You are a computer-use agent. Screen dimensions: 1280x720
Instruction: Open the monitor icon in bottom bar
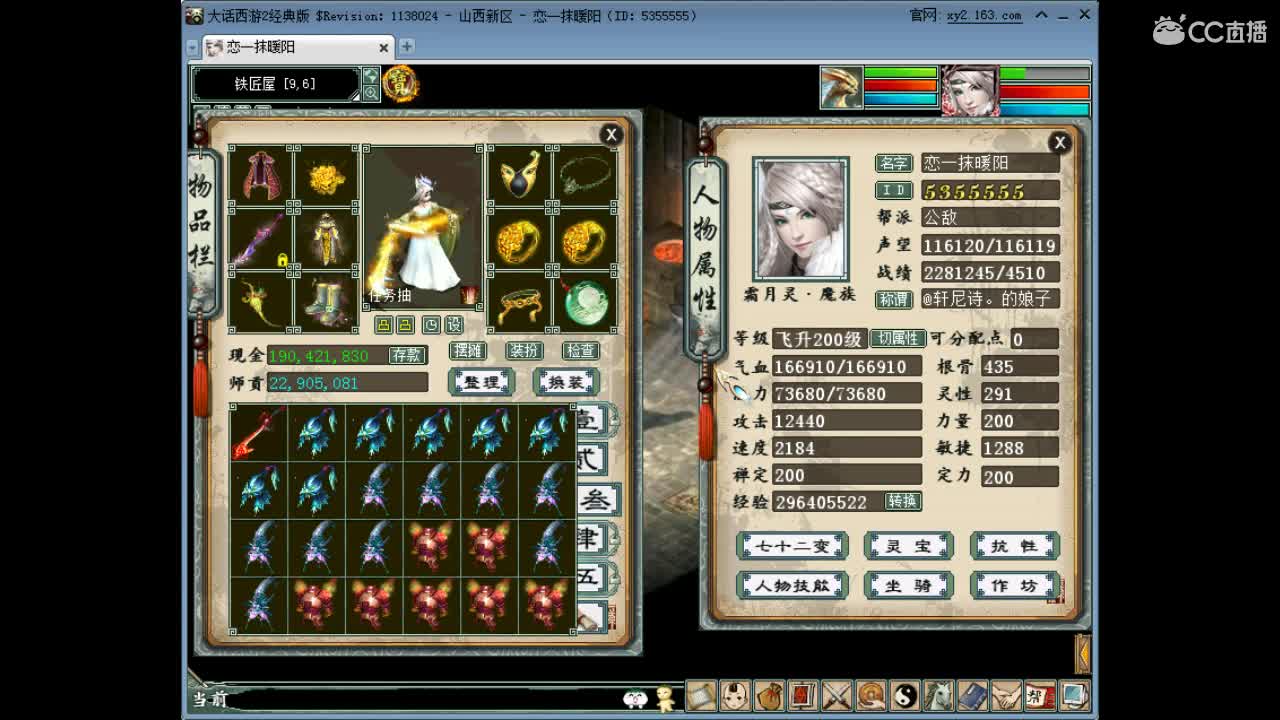point(1074,694)
